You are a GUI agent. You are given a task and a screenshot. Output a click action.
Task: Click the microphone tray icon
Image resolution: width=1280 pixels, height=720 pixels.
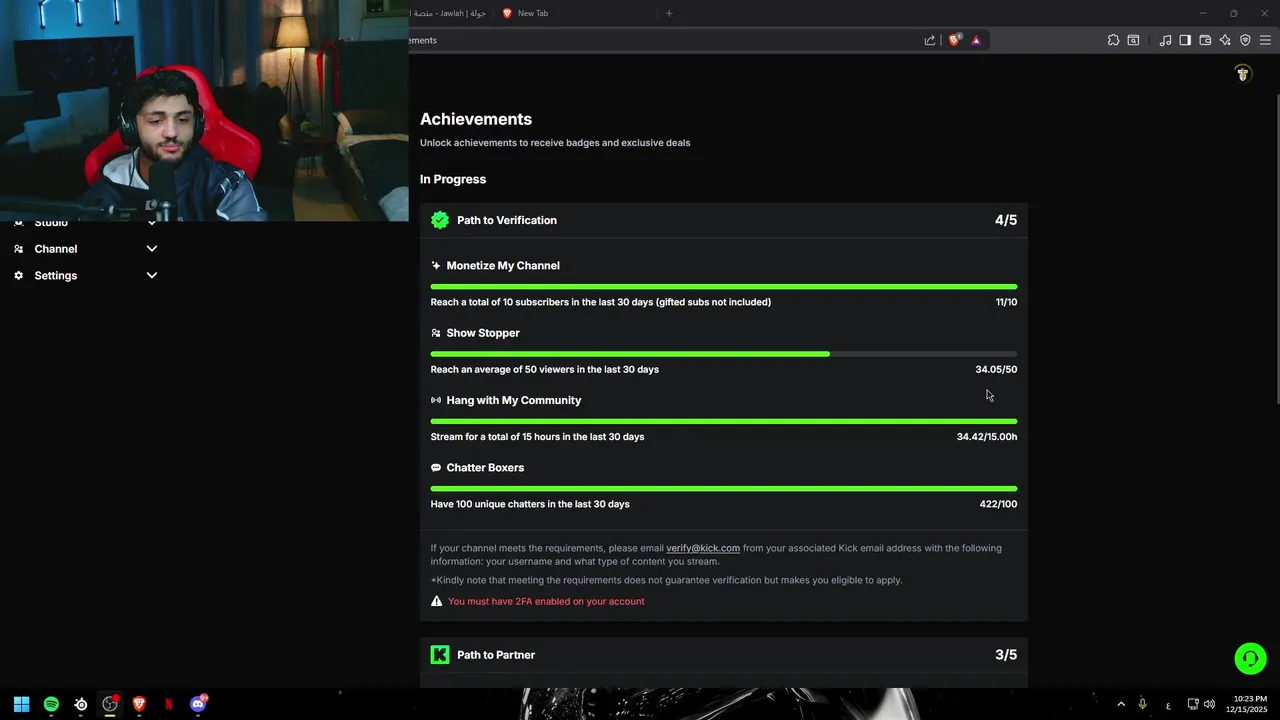1142,704
